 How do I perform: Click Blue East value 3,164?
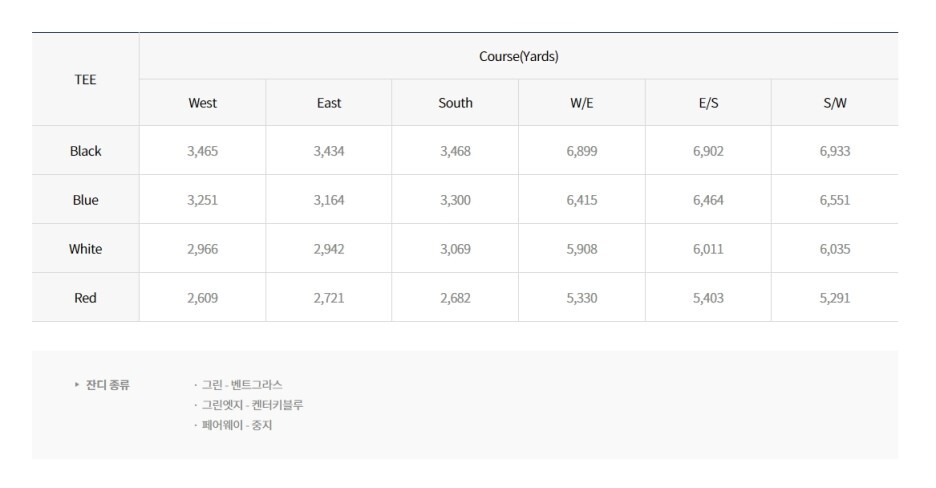(329, 200)
